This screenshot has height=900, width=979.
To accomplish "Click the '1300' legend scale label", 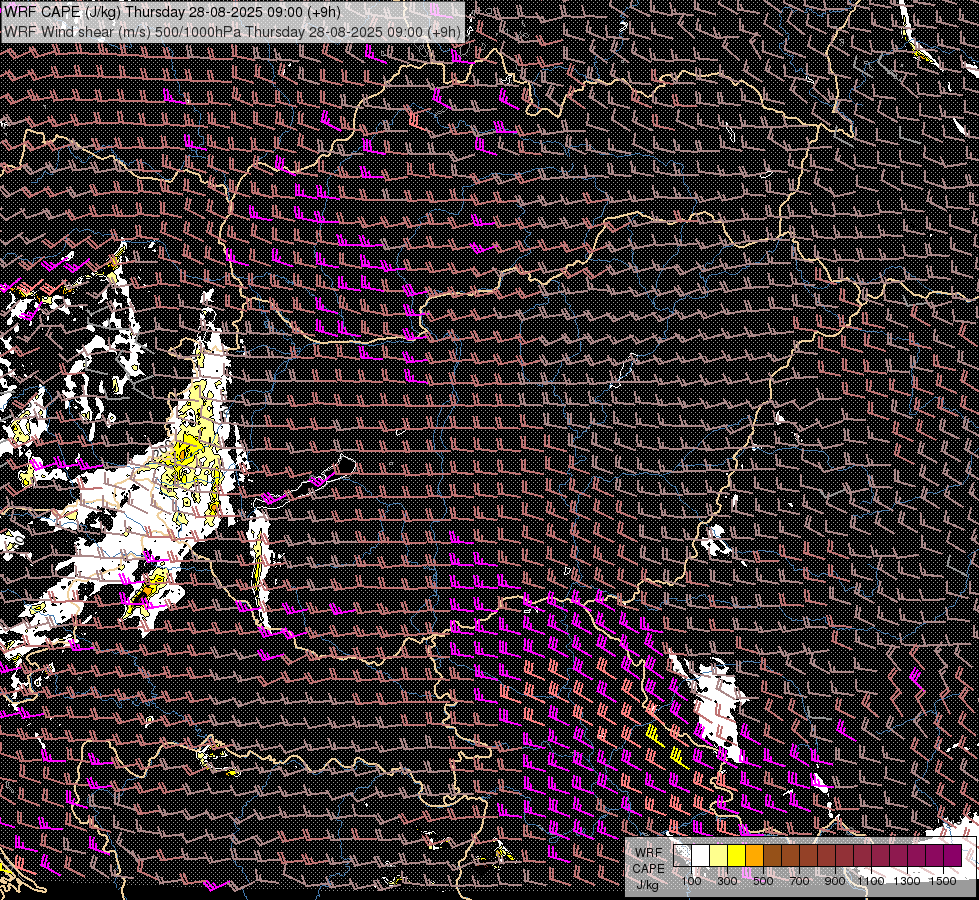I will [x=907, y=881].
